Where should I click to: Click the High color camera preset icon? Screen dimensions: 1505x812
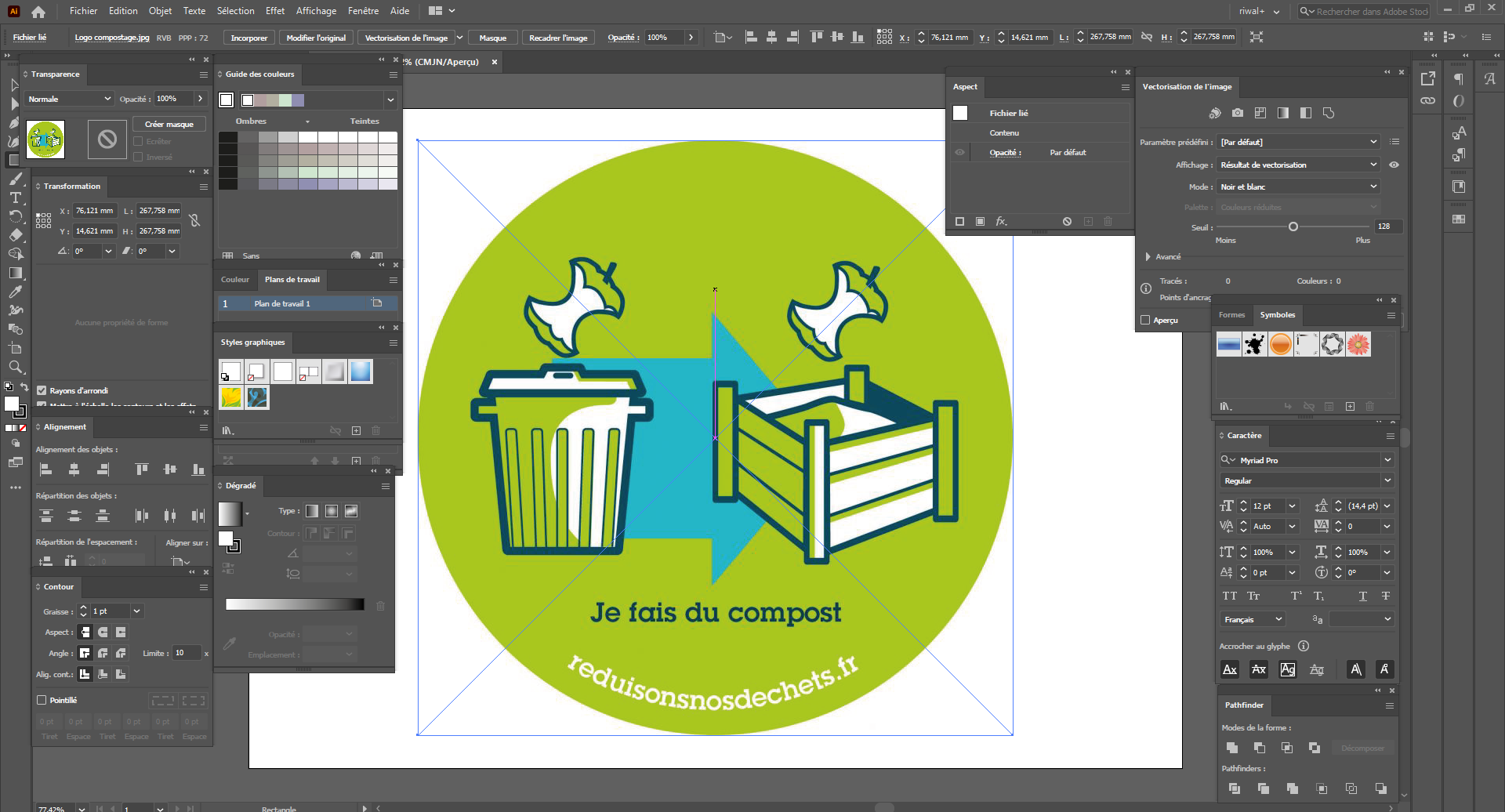(1238, 113)
